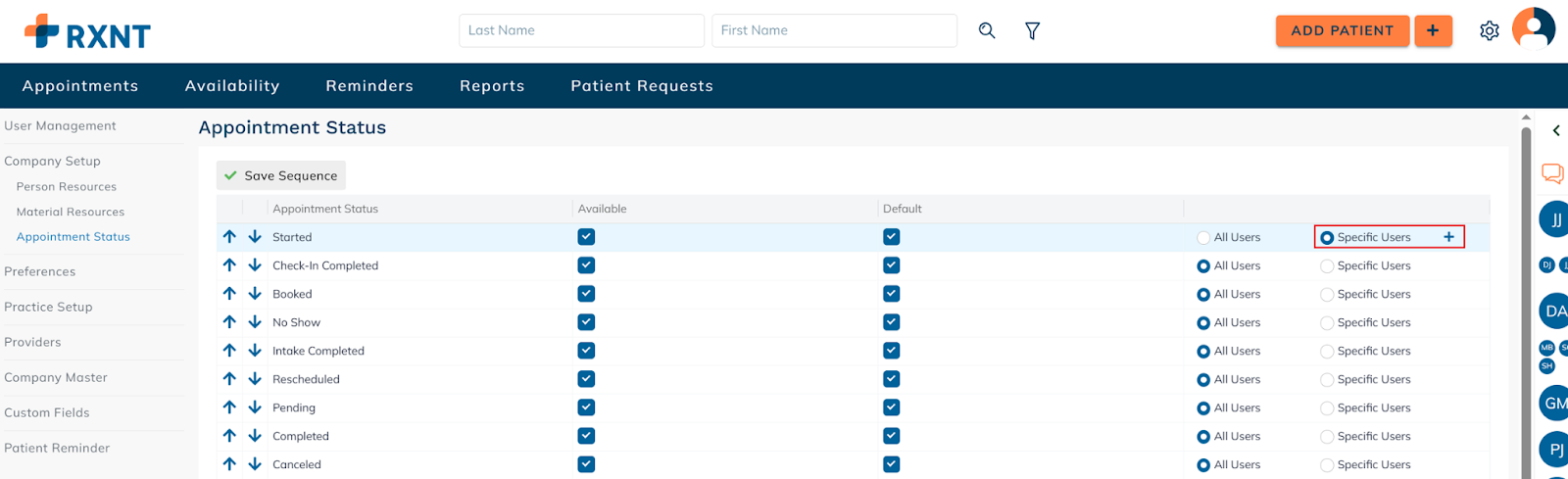
Task: Collapse the right sidebar chevron
Action: coord(1555,130)
